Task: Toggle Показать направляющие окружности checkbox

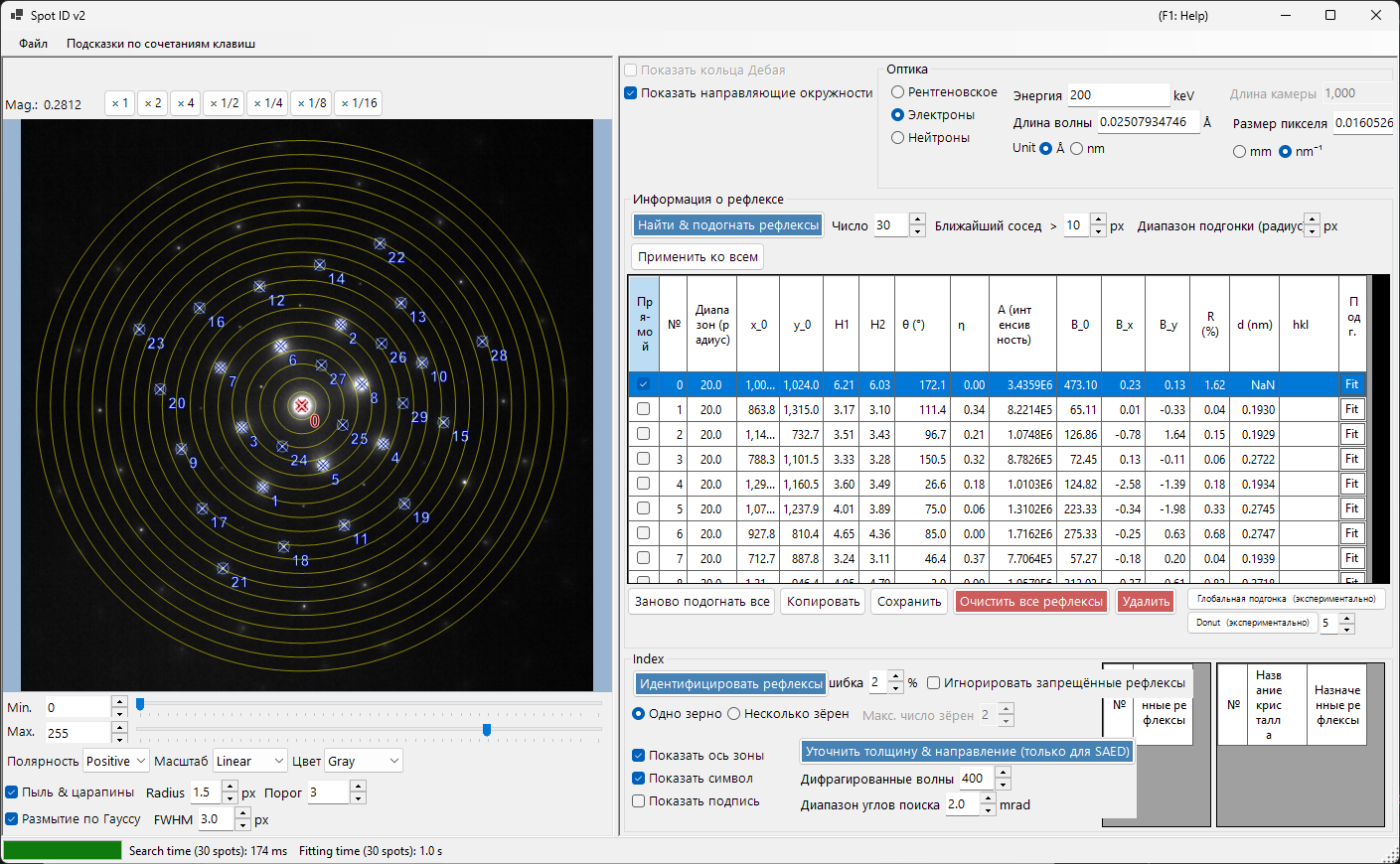Action: [630, 93]
